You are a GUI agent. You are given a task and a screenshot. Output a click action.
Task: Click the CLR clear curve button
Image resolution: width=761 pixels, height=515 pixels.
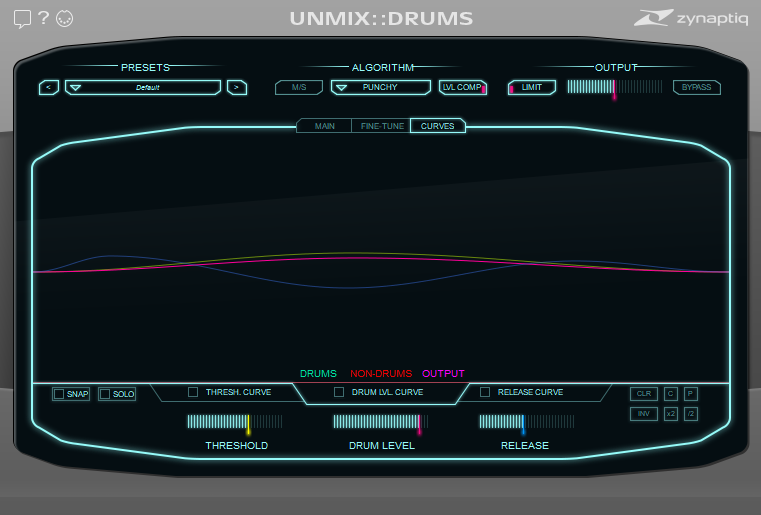[x=644, y=394]
